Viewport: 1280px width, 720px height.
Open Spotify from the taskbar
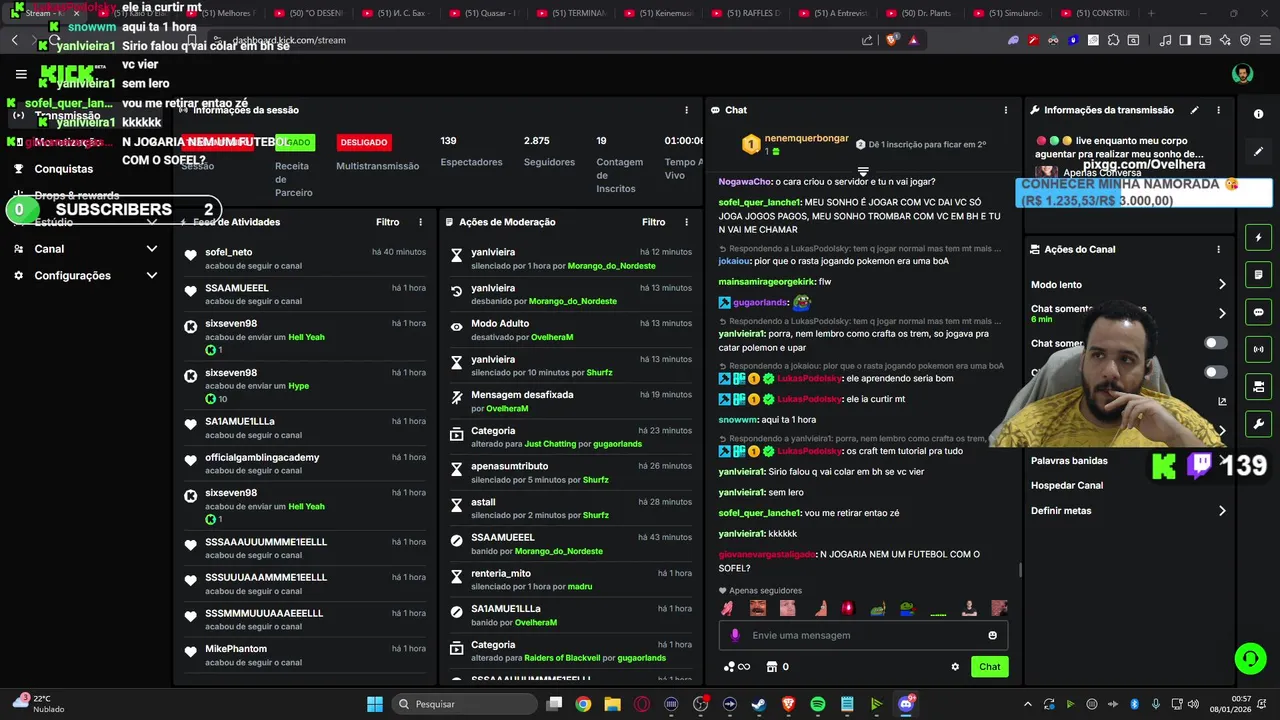tap(817, 704)
